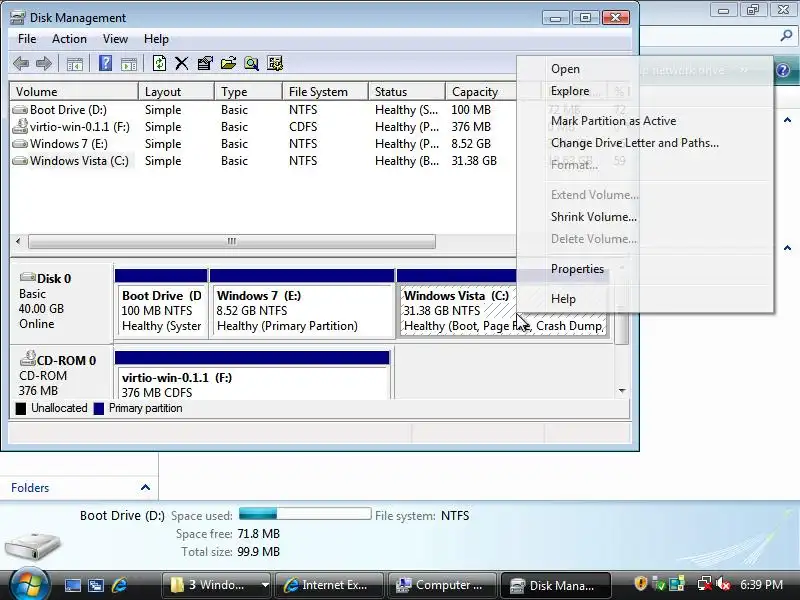Screen dimensions: 800x600
Task: Click the Refresh toolbar icon
Action: click(x=159, y=63)
